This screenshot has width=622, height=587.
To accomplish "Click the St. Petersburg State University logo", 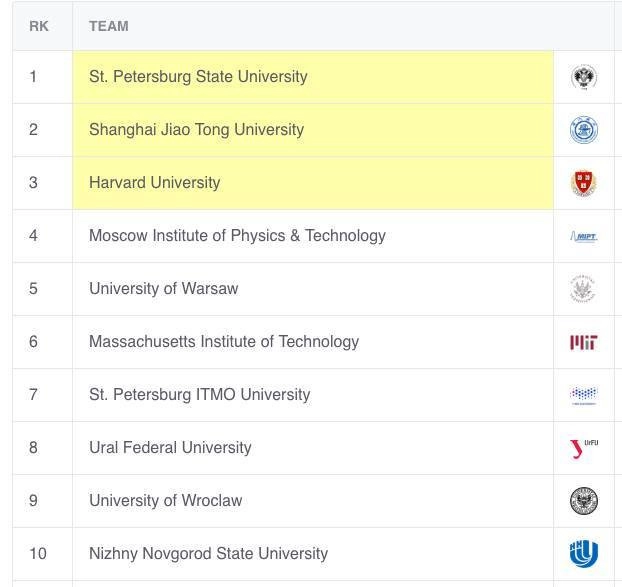I will [x=583, y=77].
